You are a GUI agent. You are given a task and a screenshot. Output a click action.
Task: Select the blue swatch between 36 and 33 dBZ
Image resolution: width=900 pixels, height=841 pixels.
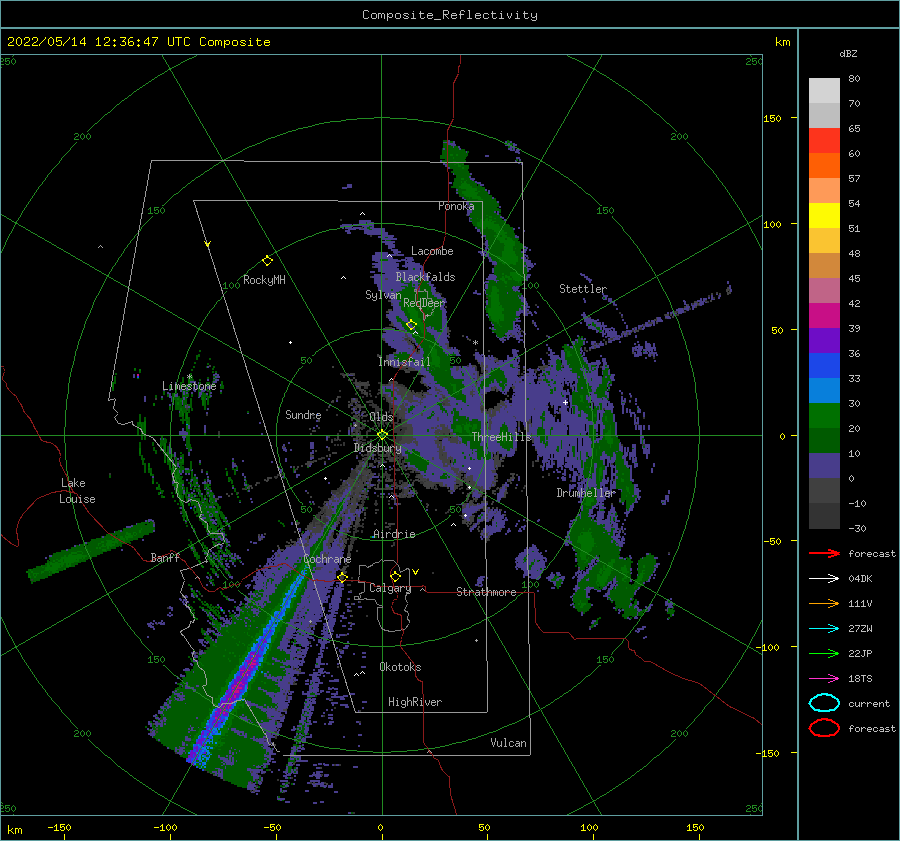[x=824, y=366]
